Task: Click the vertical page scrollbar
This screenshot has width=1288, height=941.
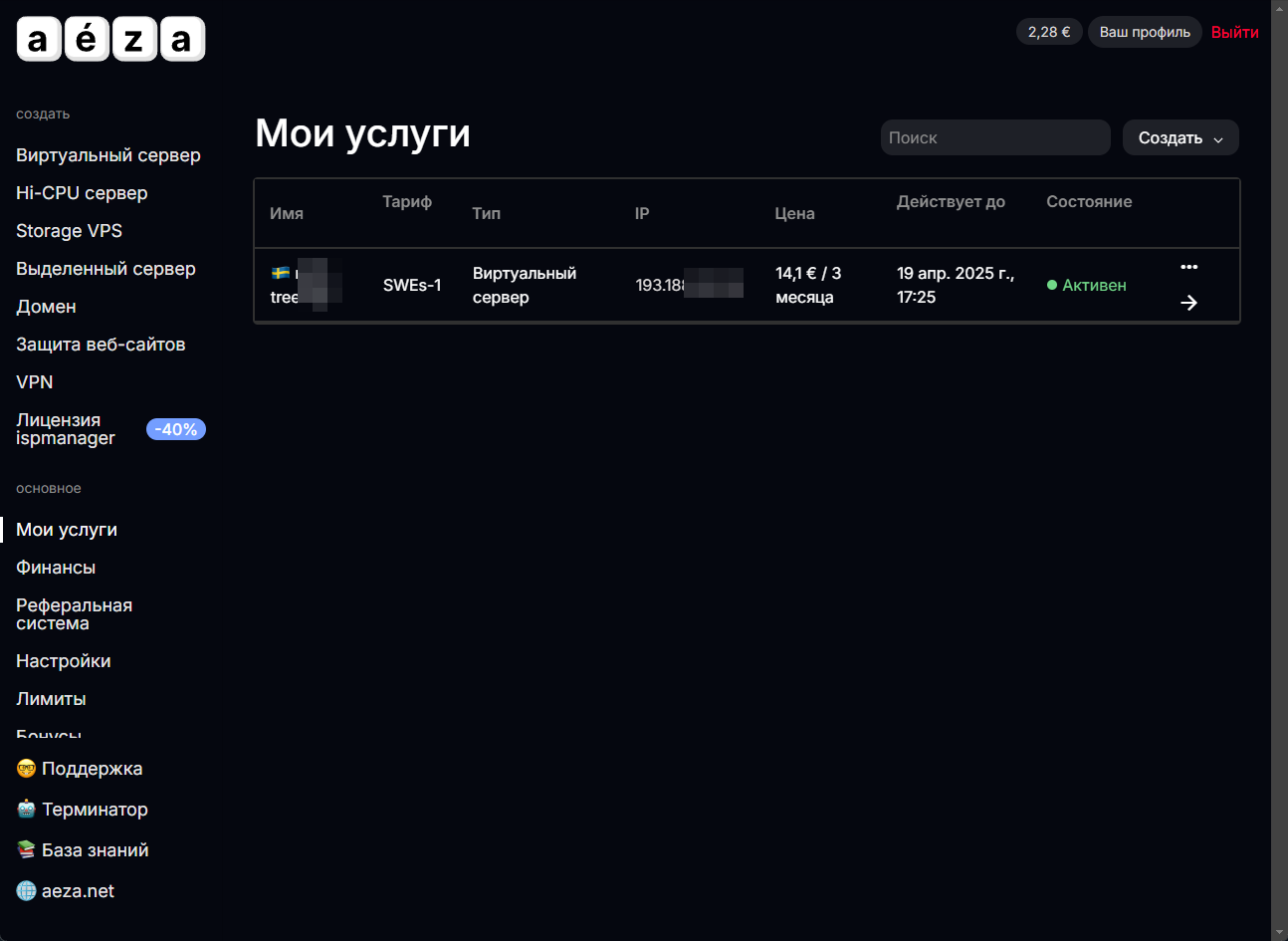Action: [1279, 468]
